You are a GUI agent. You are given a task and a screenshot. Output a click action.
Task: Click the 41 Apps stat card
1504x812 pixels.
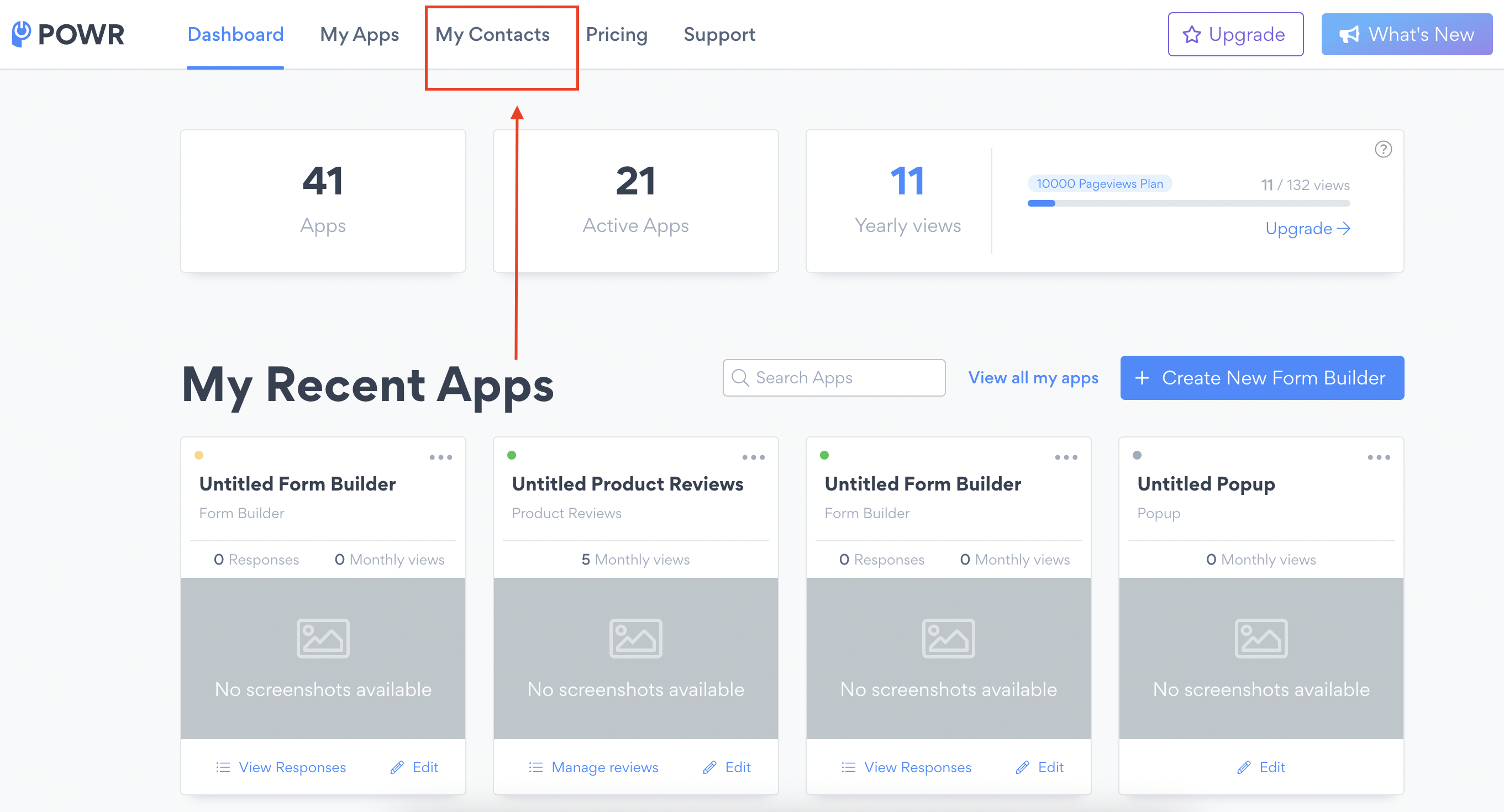(323, 201)
